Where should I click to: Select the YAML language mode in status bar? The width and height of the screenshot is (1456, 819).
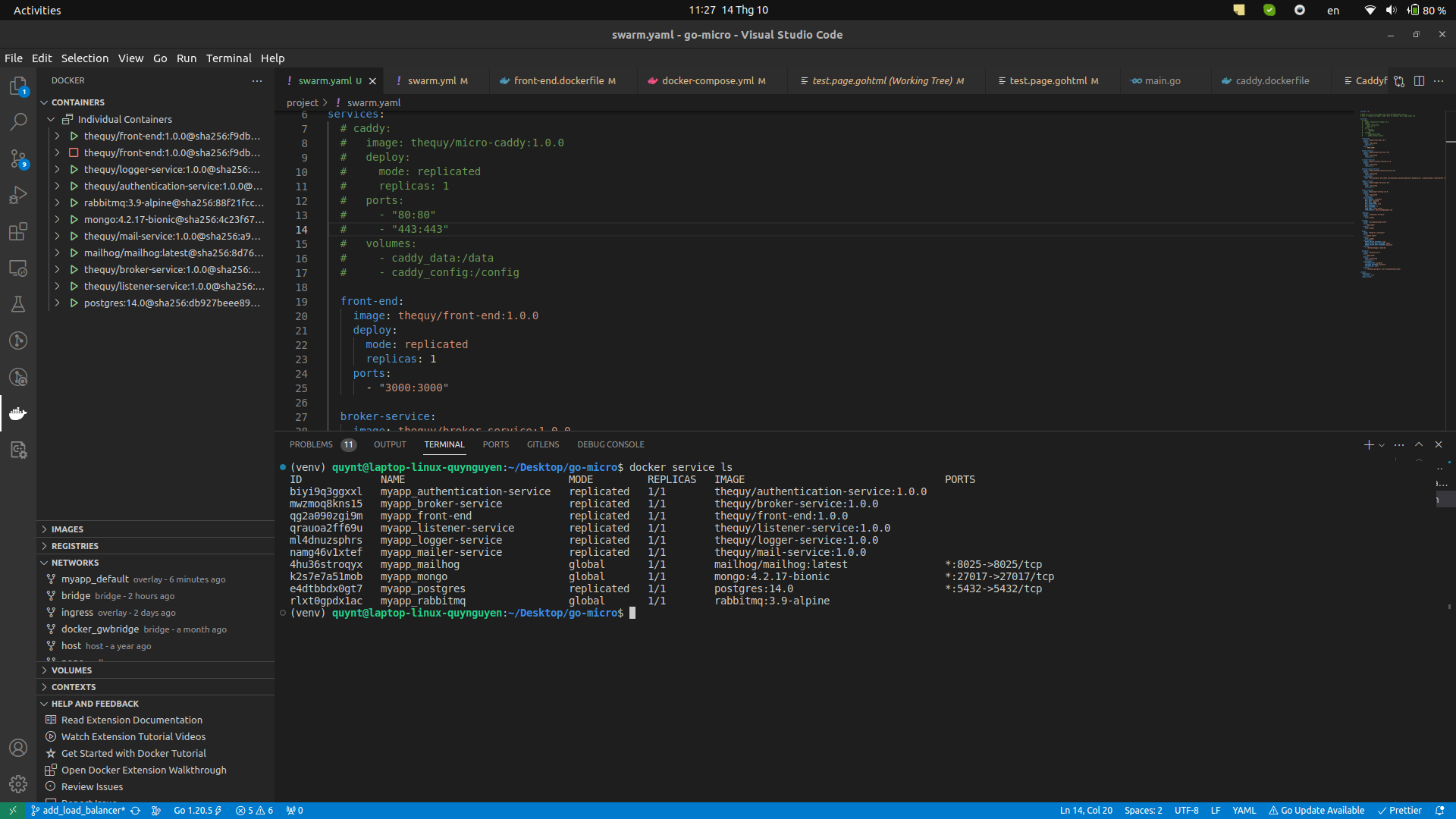point(1246,810)
